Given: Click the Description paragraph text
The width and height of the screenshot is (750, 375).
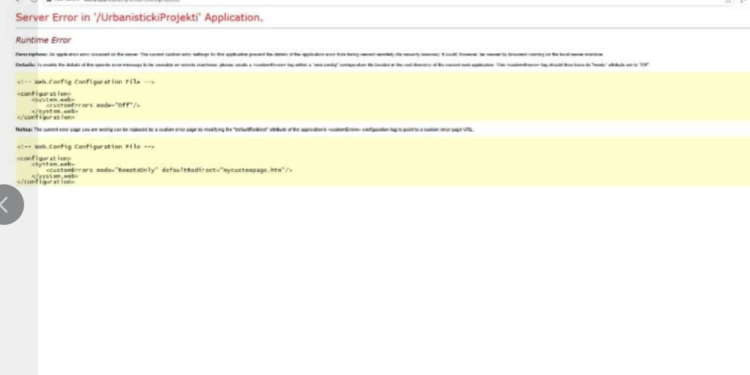Looking at the screenshot, I should point(309,55).
